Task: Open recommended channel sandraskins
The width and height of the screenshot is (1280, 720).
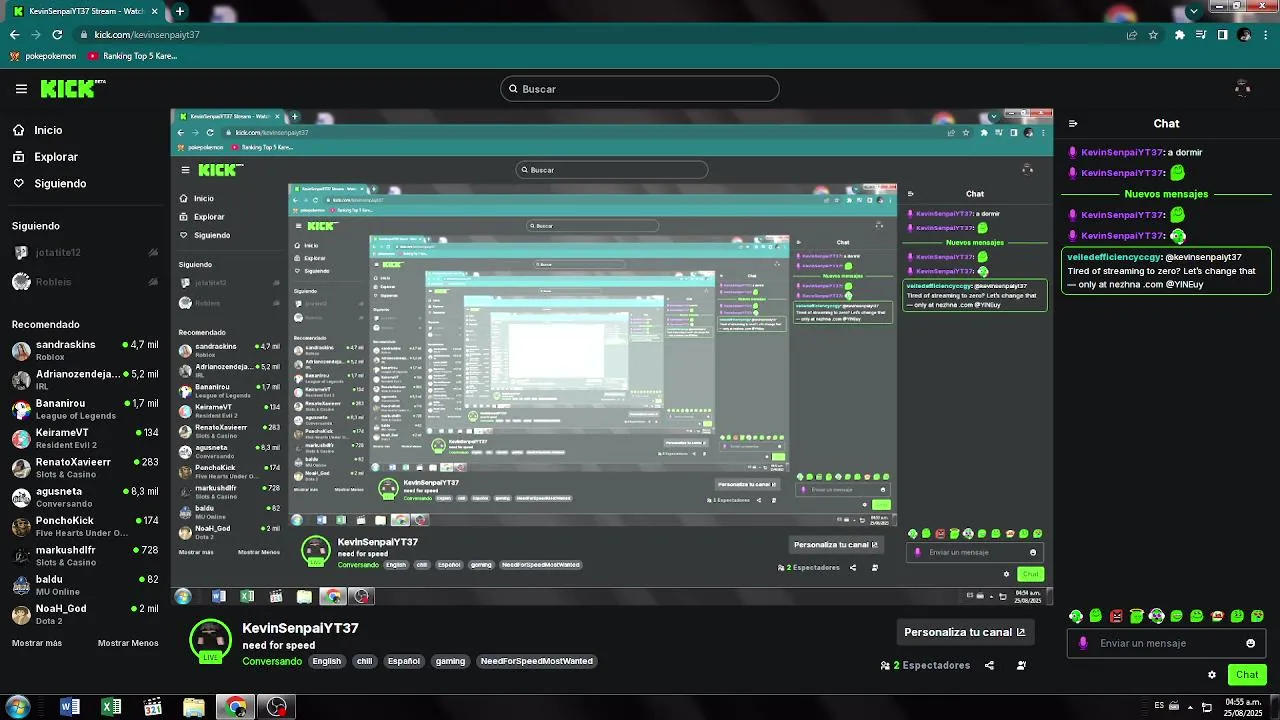Action: point(85,350)
